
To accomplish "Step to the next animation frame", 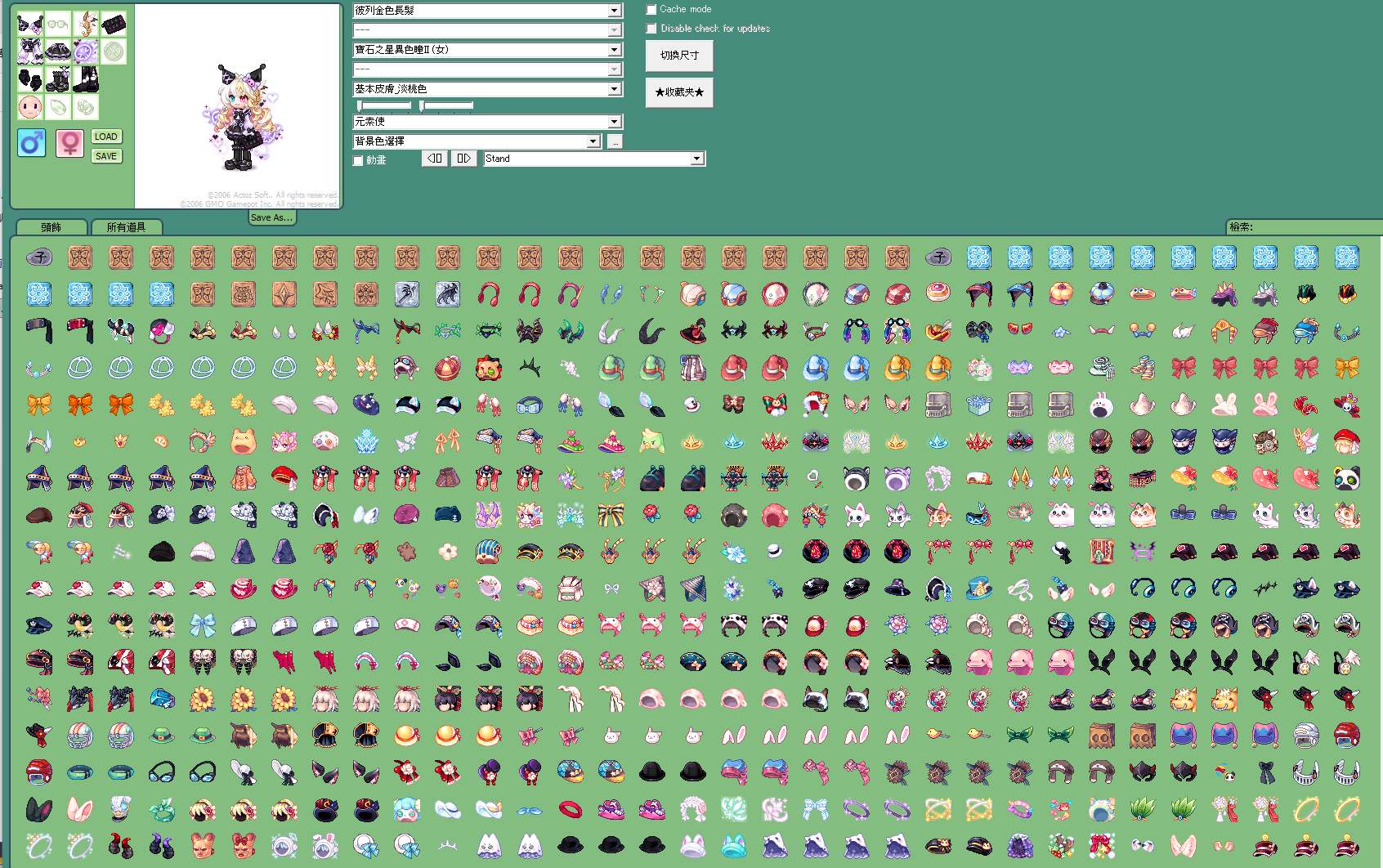I will click(463, 159).
